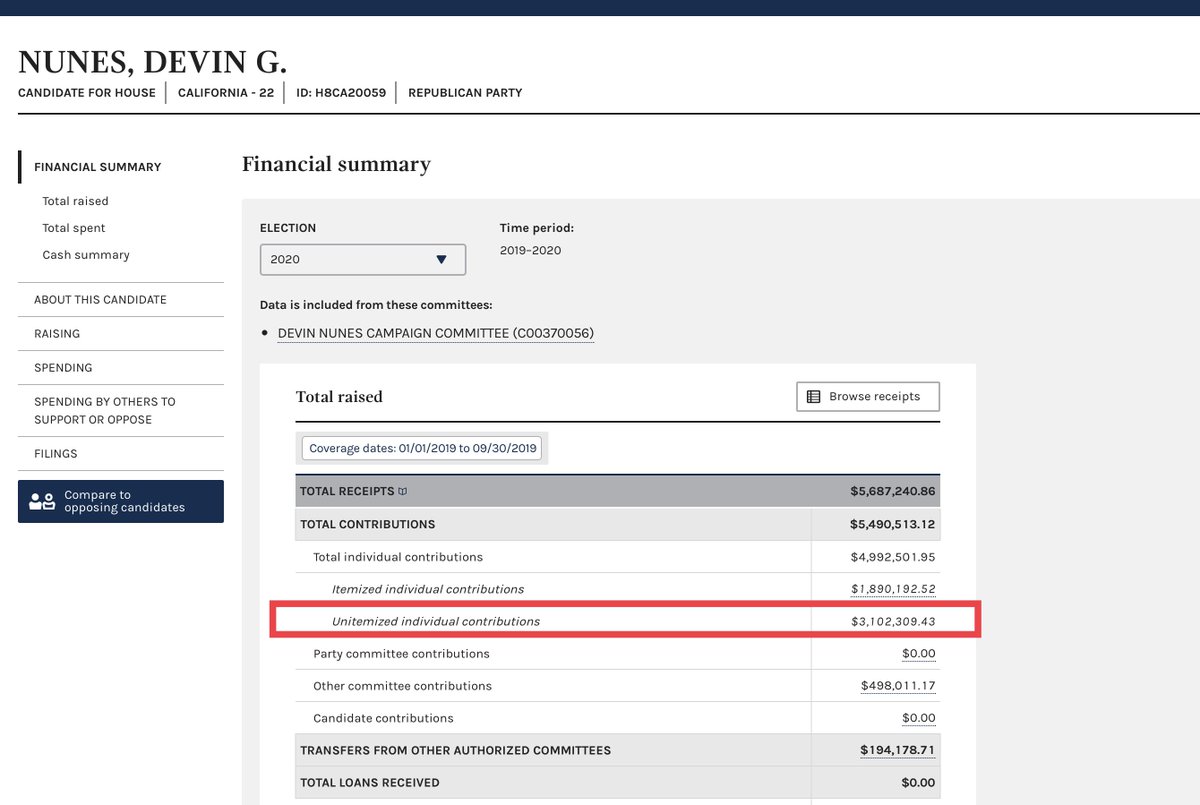Click the Time period 2019–2020 value
This screenshot has width=1200, height=805.
530,250
